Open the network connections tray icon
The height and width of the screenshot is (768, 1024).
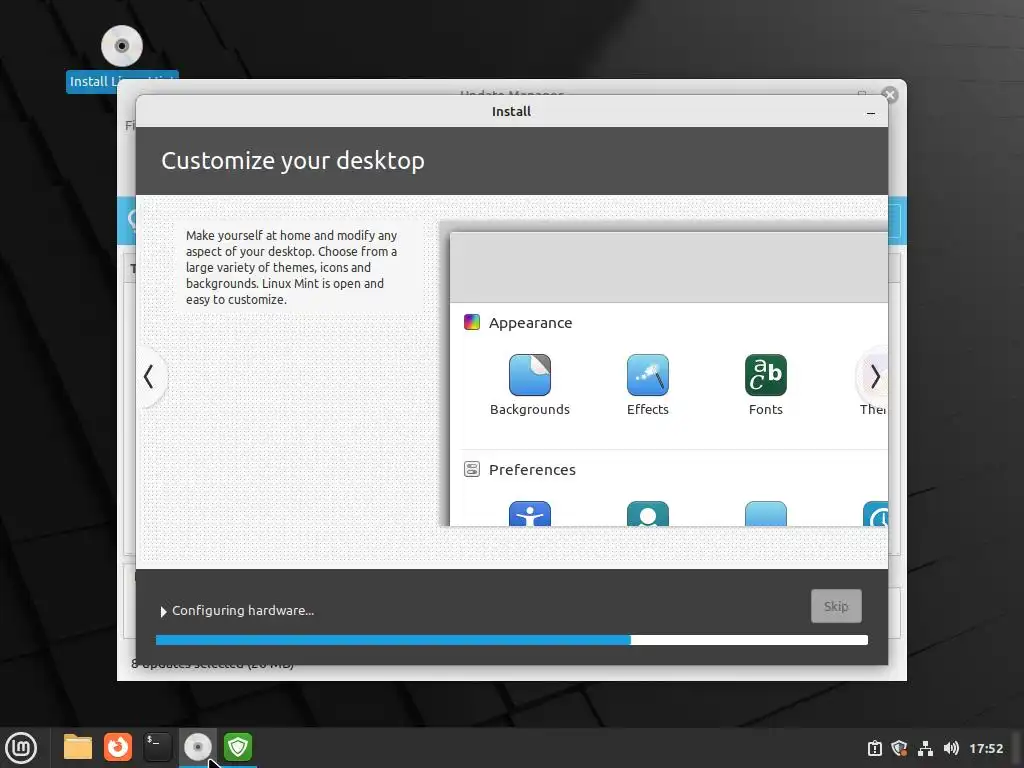(925, 748)
